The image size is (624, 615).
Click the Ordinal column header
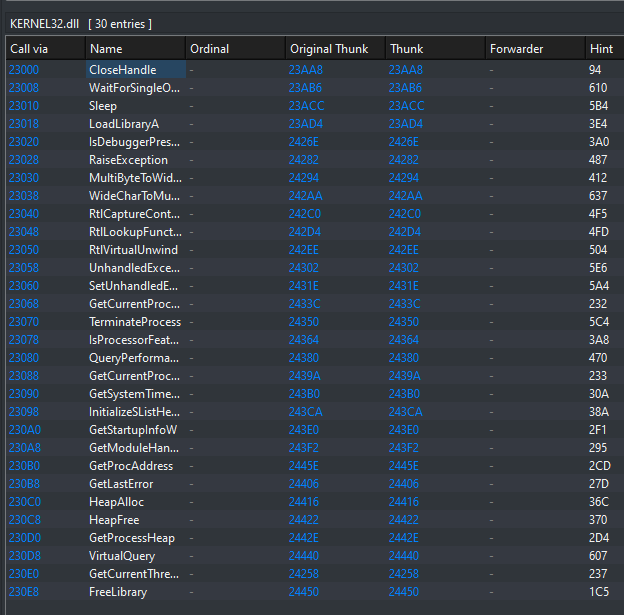coord(235,49)
